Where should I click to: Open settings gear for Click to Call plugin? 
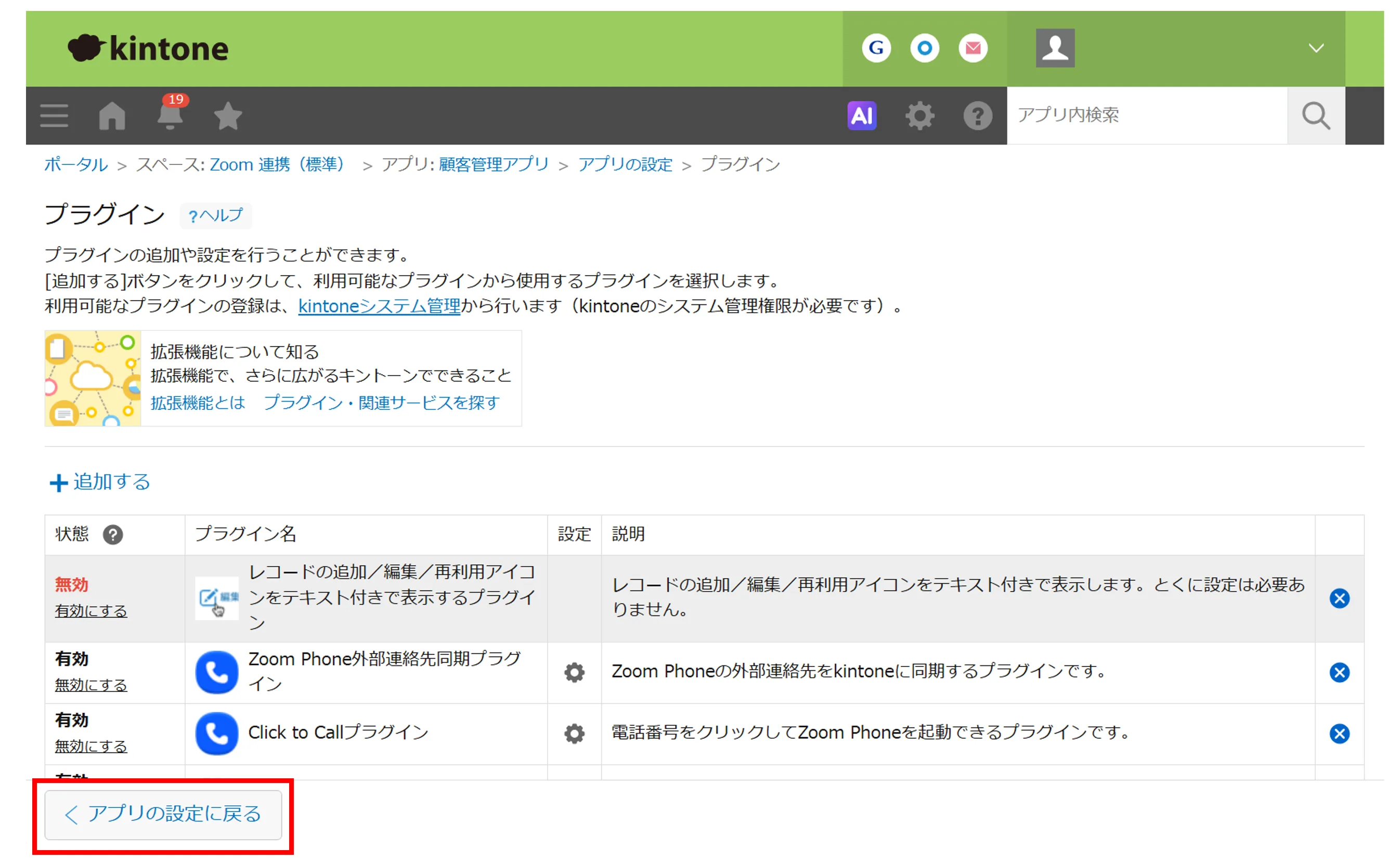click(x=574, y=734)
